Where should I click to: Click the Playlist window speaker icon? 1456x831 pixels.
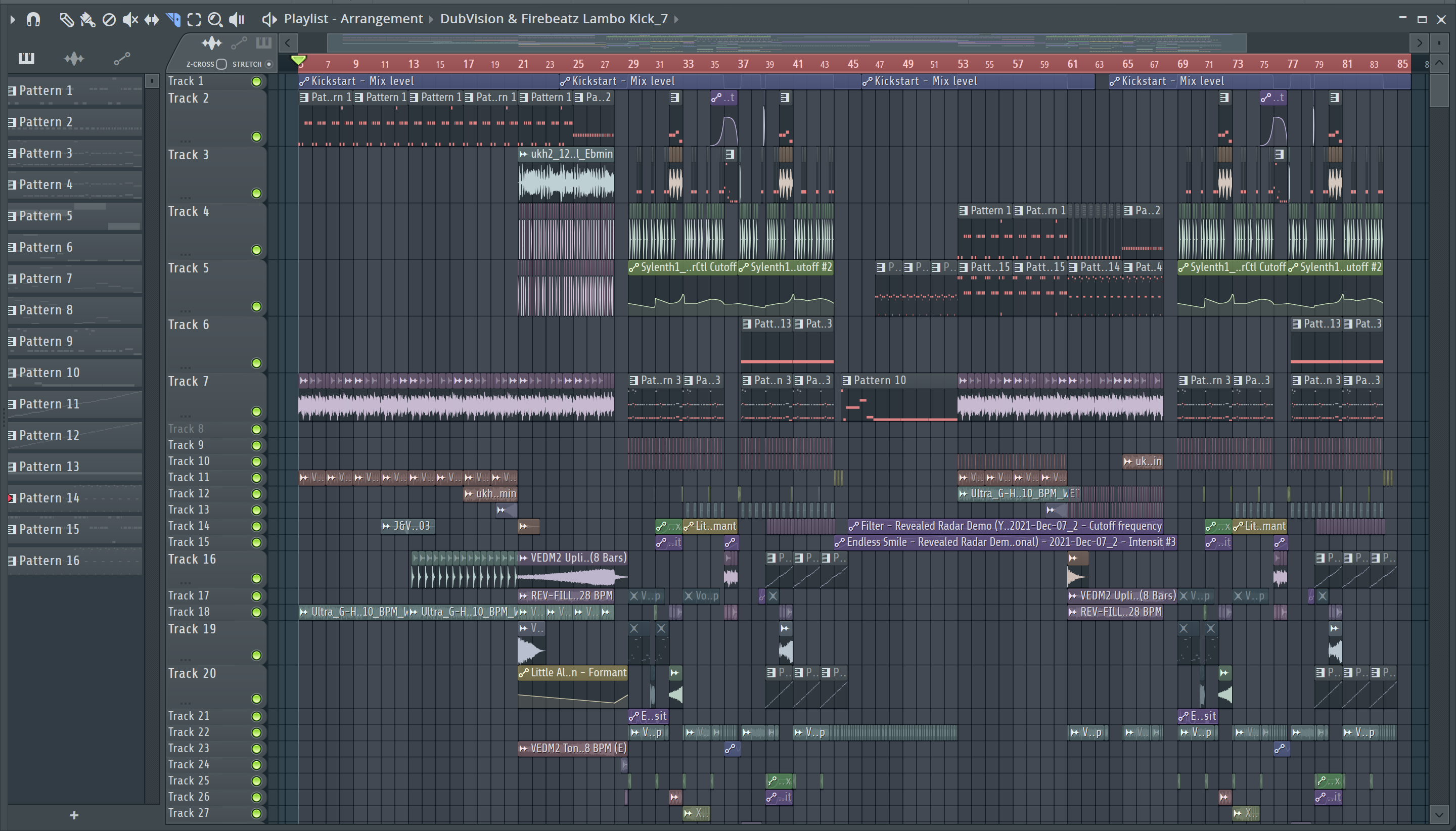[269, 19]
